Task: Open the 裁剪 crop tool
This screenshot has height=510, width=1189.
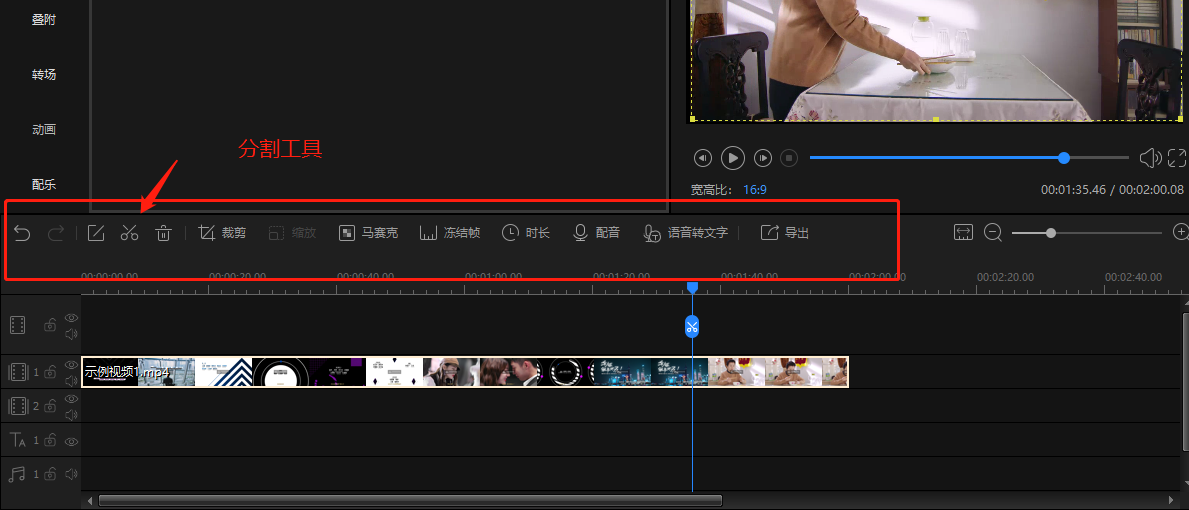Action: click(x=222, y=233)
